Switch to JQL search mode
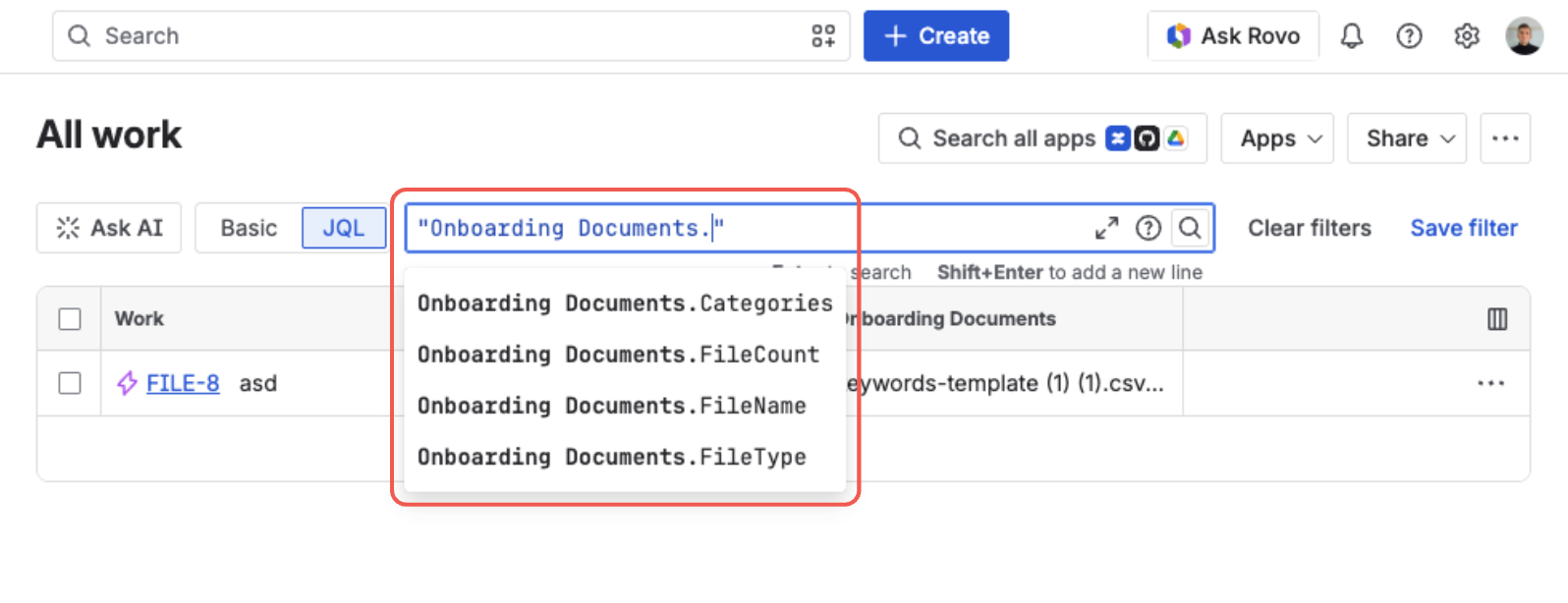 pyautogui.click(x=344, y=228)
